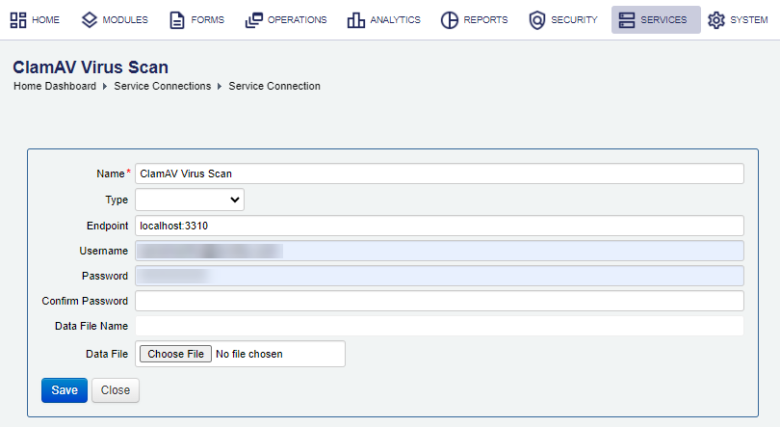The width and height of the screenshot is (780, 427).
Task: Click the Close button
Action: pyautogui.click(x=115, y=390)
